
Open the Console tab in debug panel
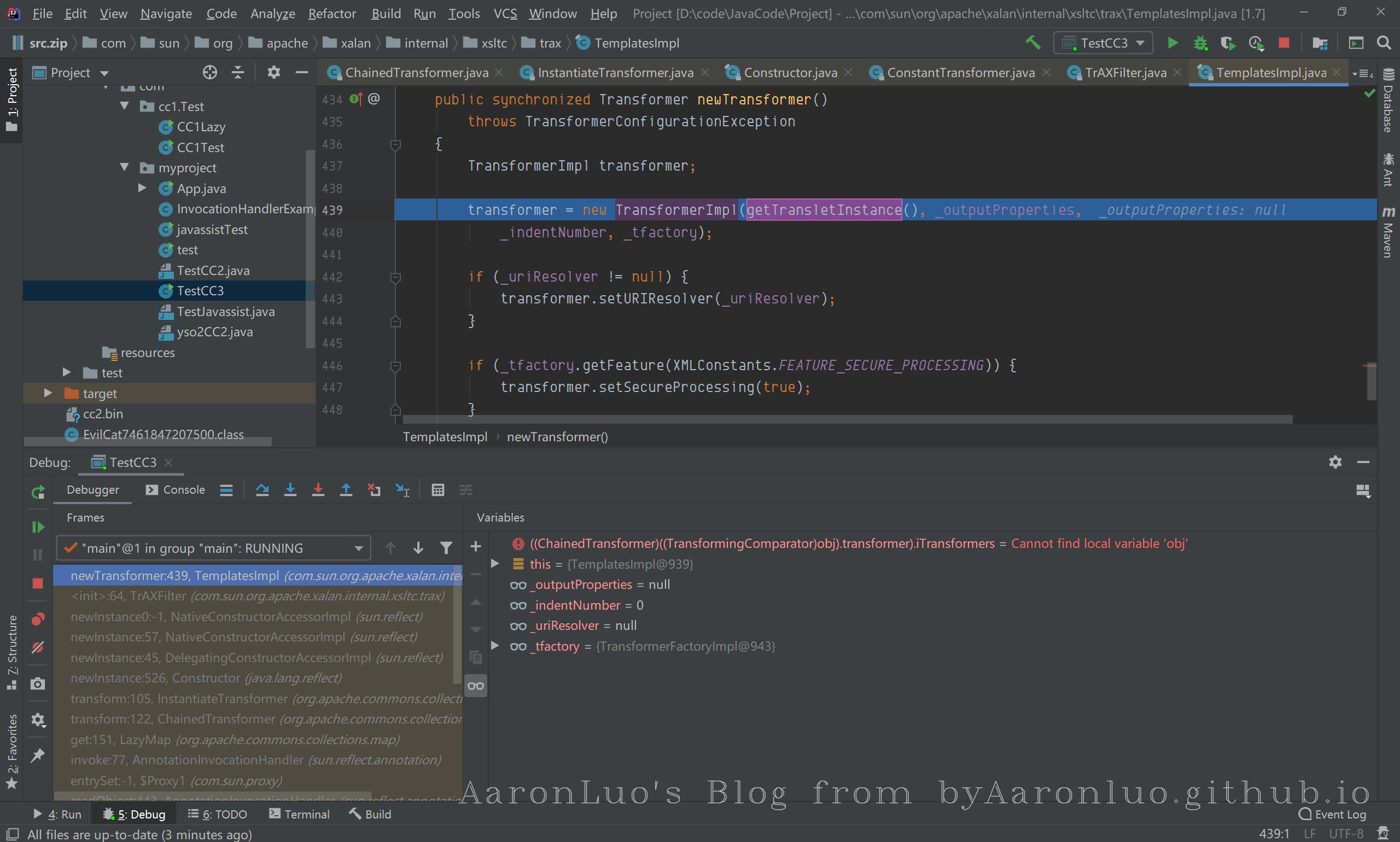[176, 490]
